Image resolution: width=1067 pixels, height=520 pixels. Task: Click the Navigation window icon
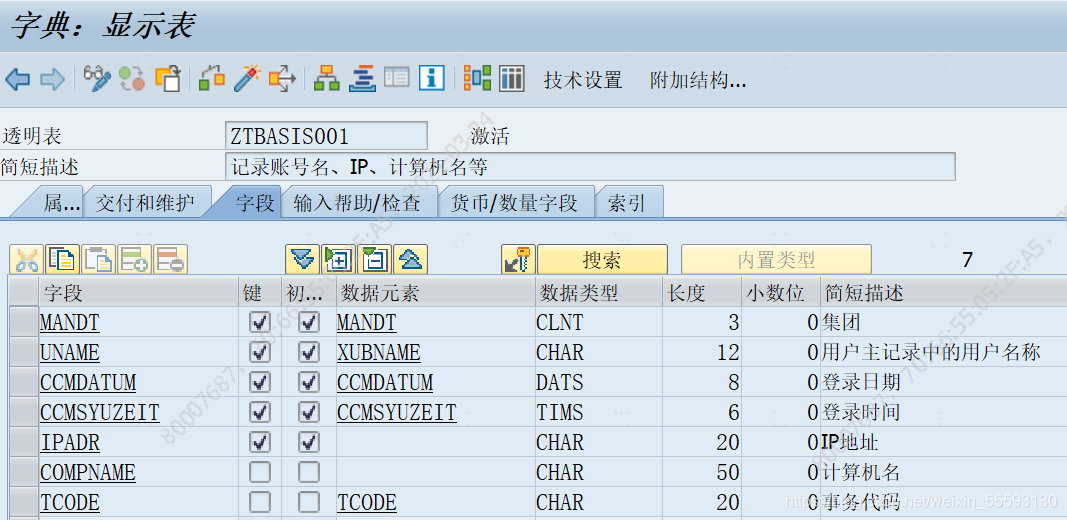[362, 79]
